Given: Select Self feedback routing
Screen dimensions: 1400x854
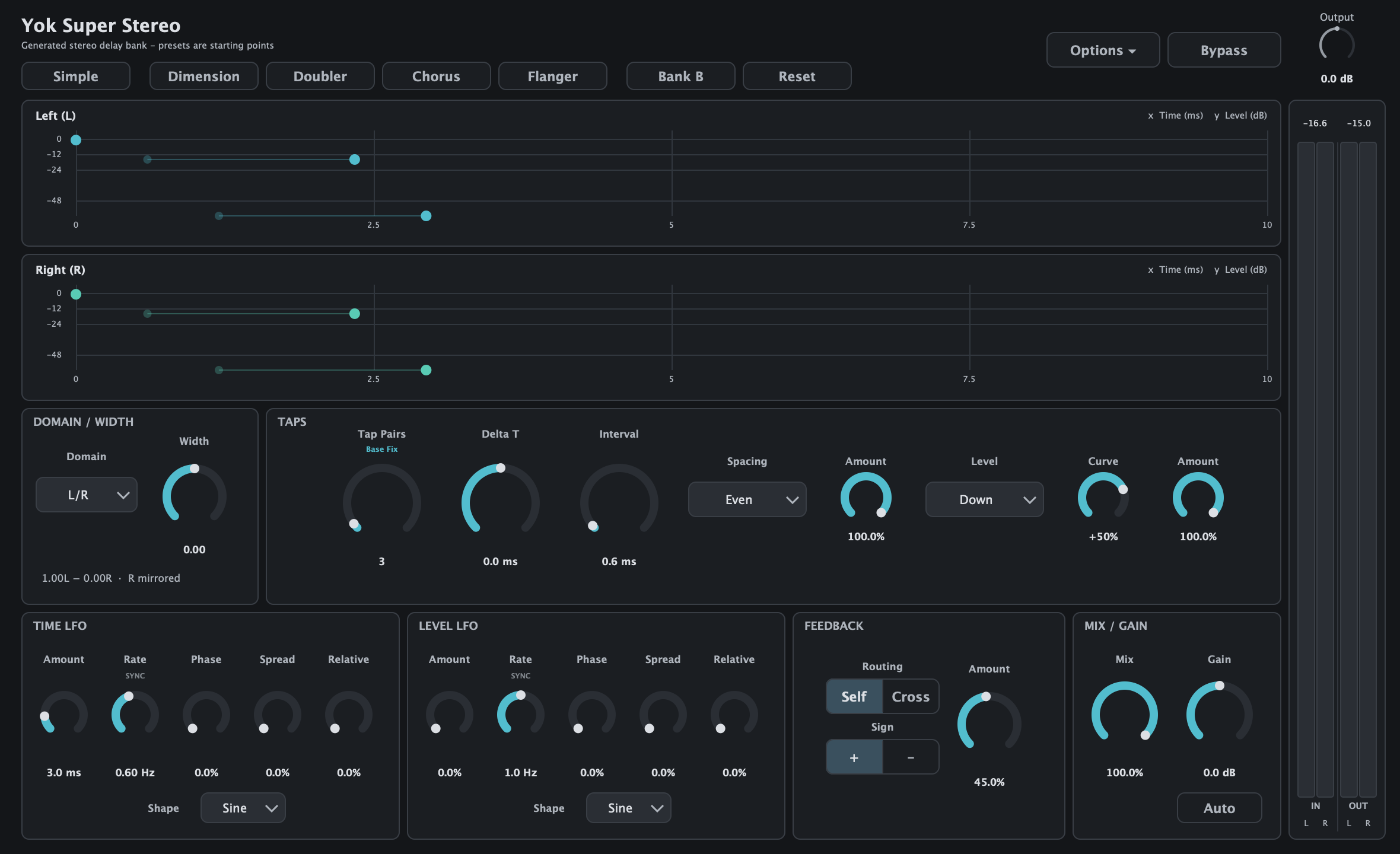Looking at the screenshot, I should click(854, 697).
